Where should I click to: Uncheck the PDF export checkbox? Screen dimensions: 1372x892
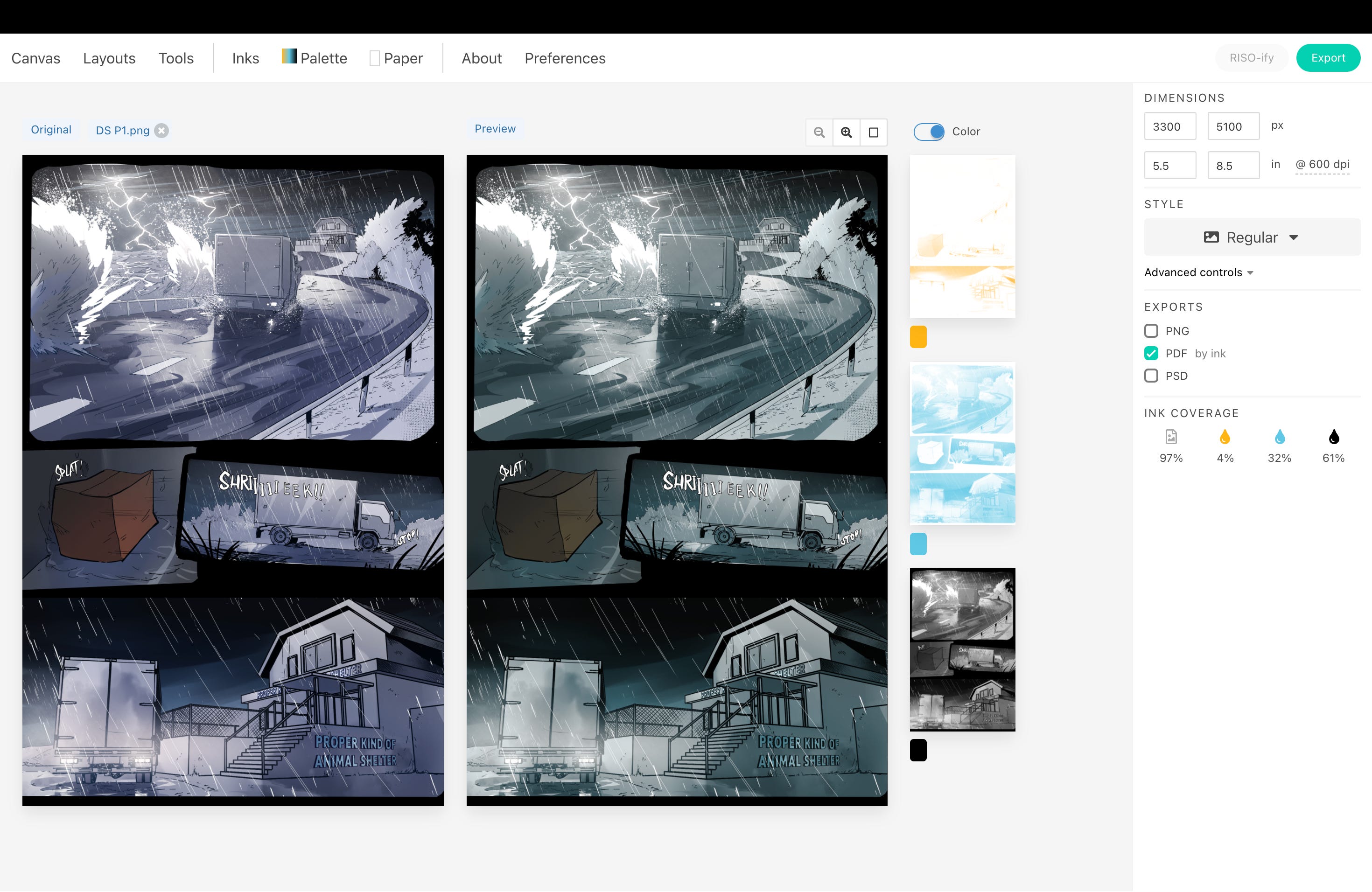pyautogui.click(x=1151, y=353)
